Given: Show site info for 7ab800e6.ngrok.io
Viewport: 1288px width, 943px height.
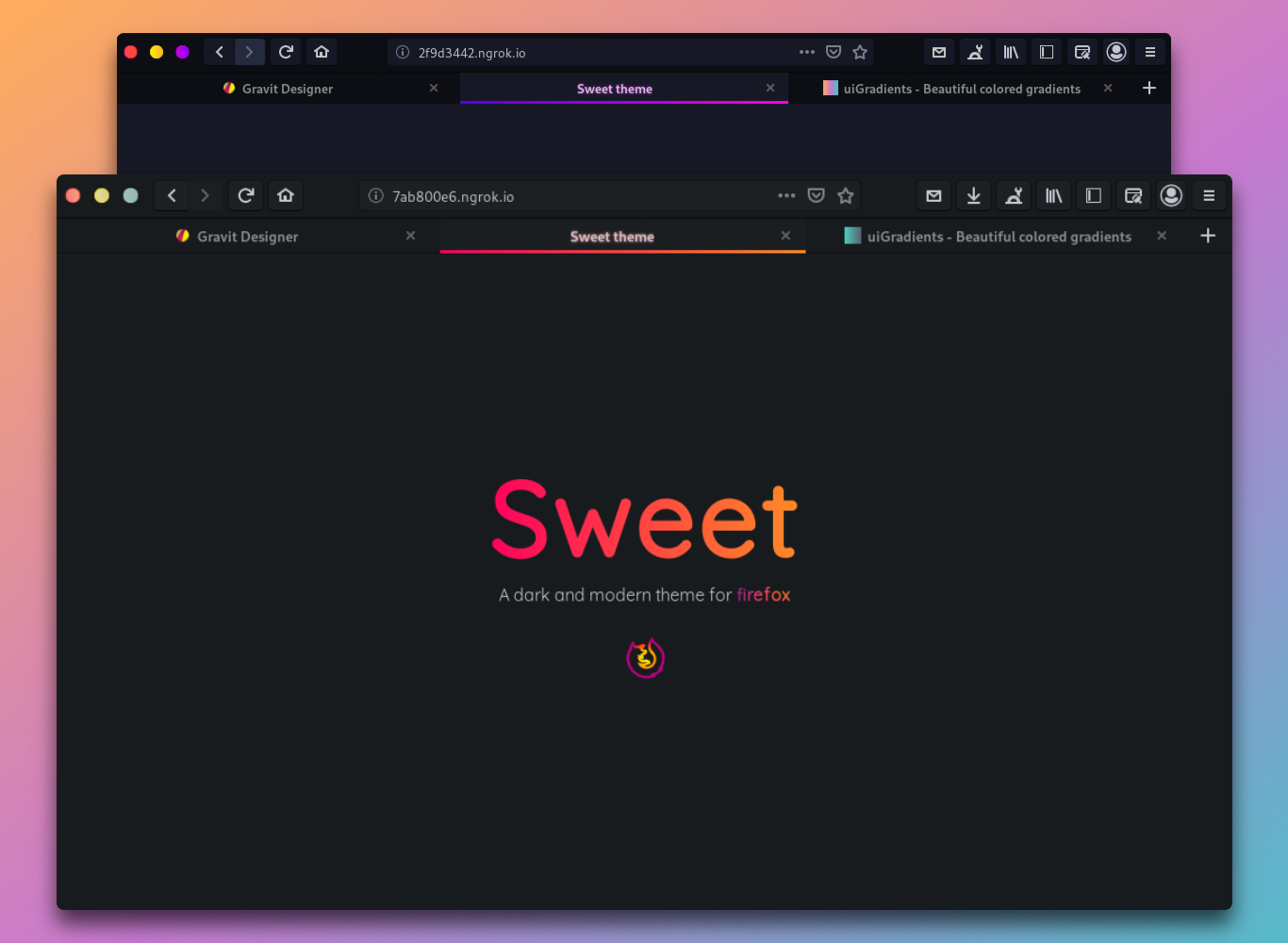Looking at the screenshot, I should click(x=375, y=196).
